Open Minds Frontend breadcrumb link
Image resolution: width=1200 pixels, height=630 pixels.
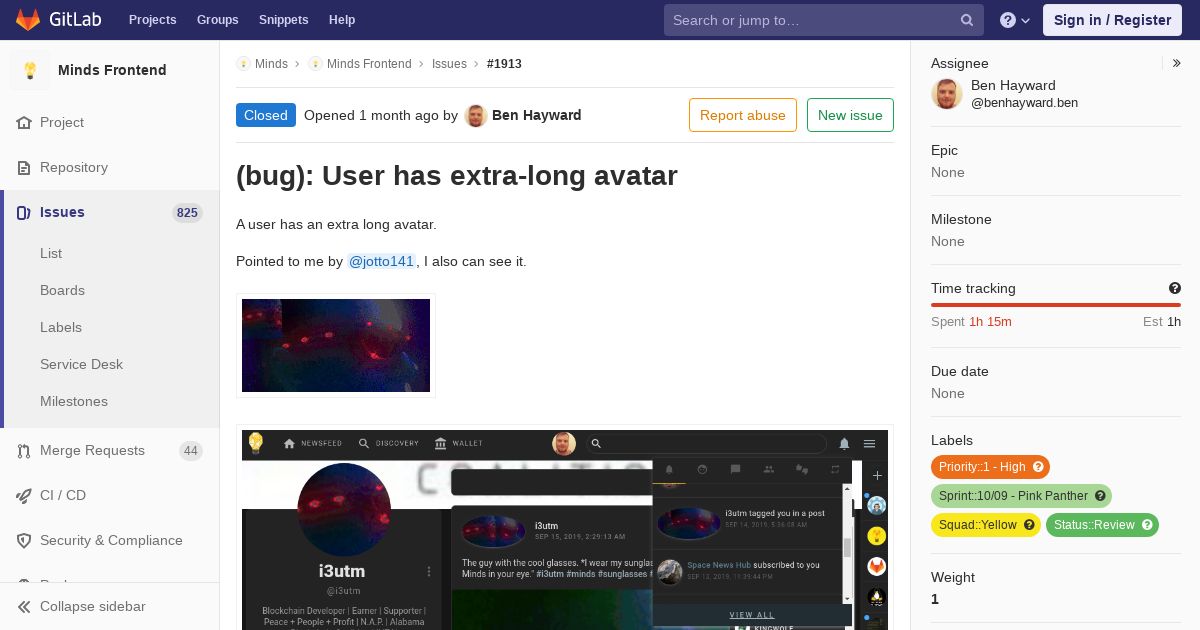pyautogui.click(x=369, y=64)
